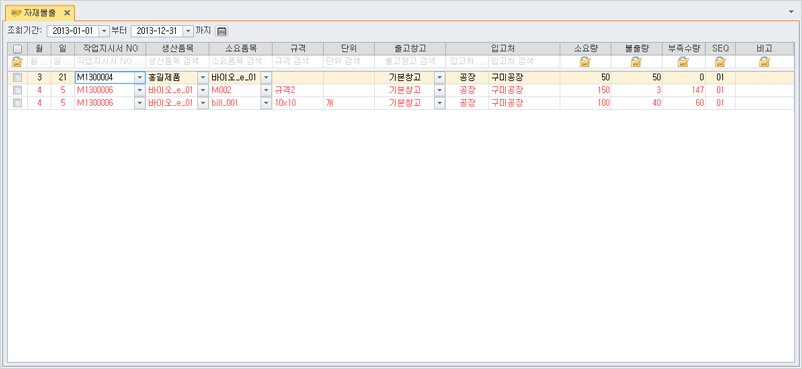Sort by the 규격 column header
Screen dimensions: 802x369
(x=298, y=49)
